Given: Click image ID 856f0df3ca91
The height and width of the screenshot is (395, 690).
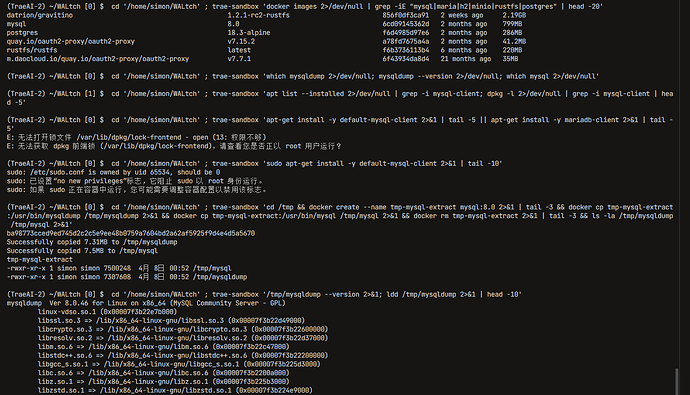Looking at the screenshot, I should point(405,15).
